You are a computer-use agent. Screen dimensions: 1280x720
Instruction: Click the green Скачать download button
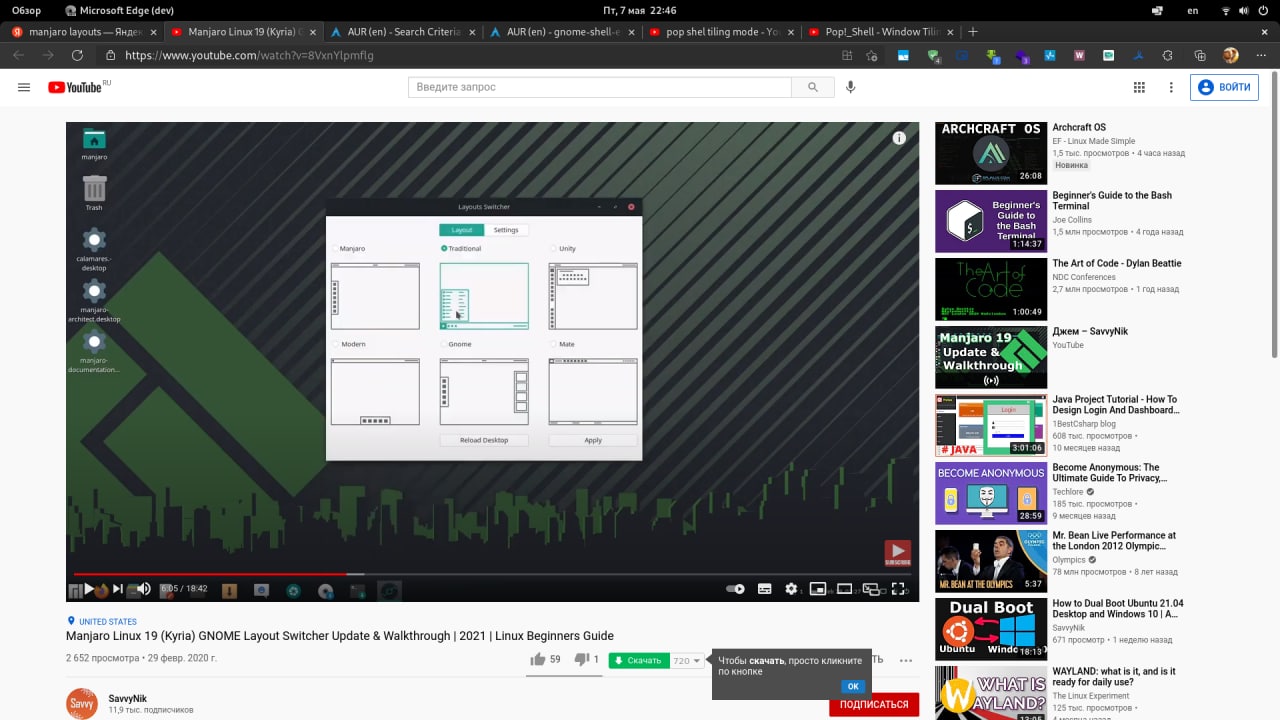(x=639, y=660)
